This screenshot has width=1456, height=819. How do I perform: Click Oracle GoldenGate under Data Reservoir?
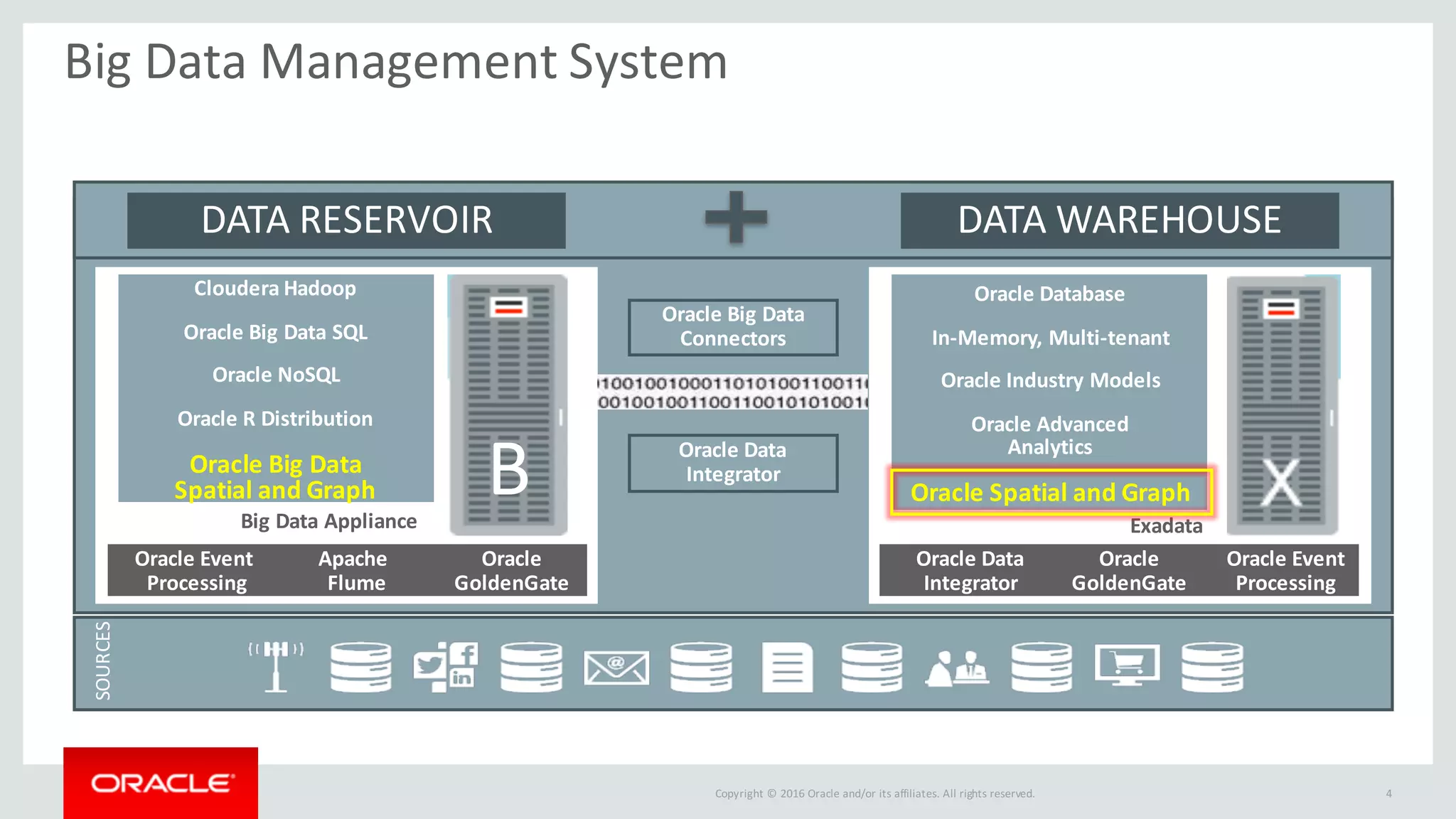click(511, 571)
